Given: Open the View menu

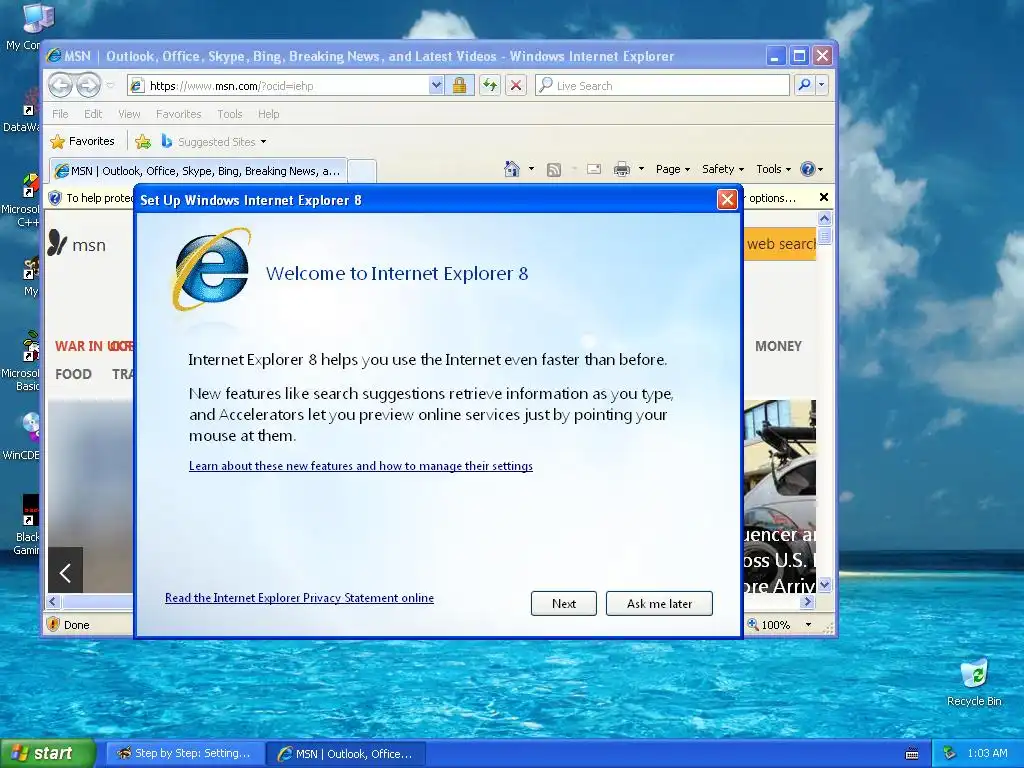Looking at the screenshot, I should click(129, 114).
